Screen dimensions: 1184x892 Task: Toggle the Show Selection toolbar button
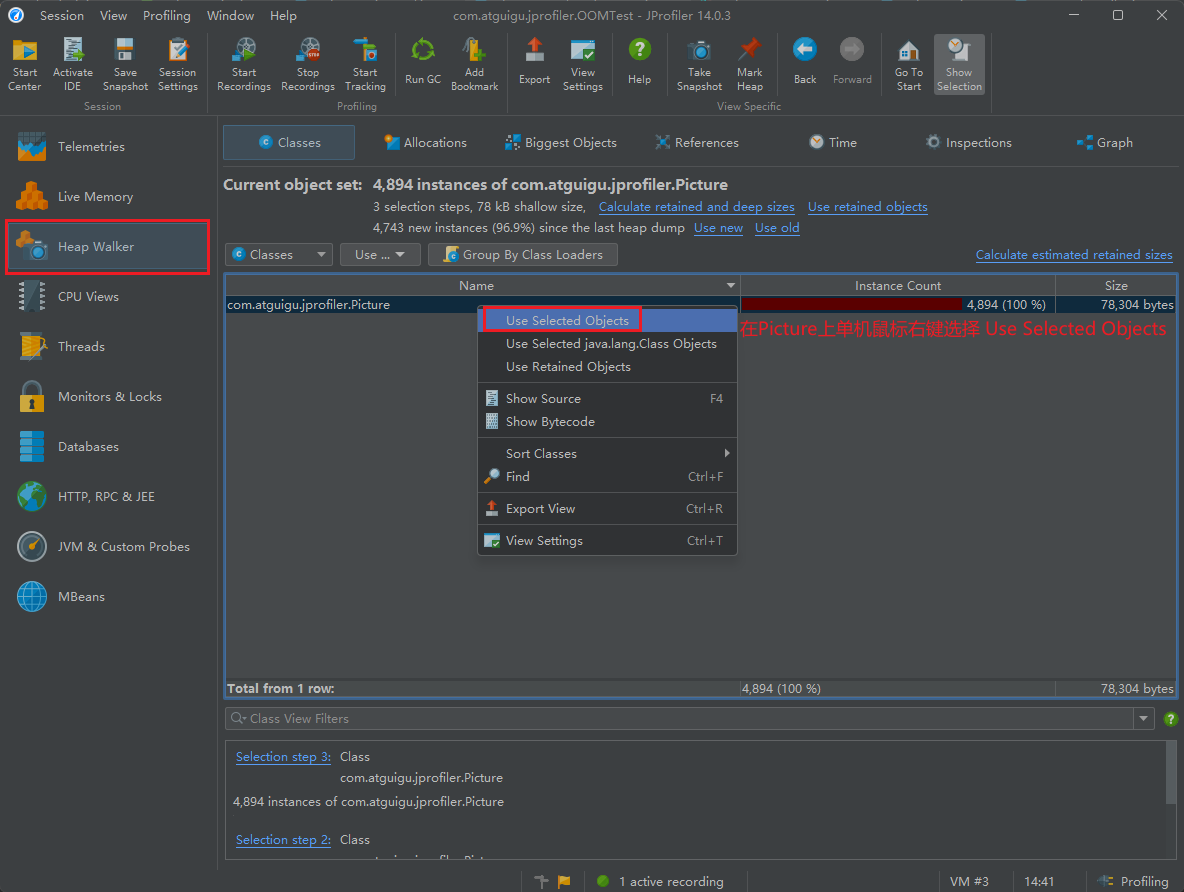(x=959, y=65)
